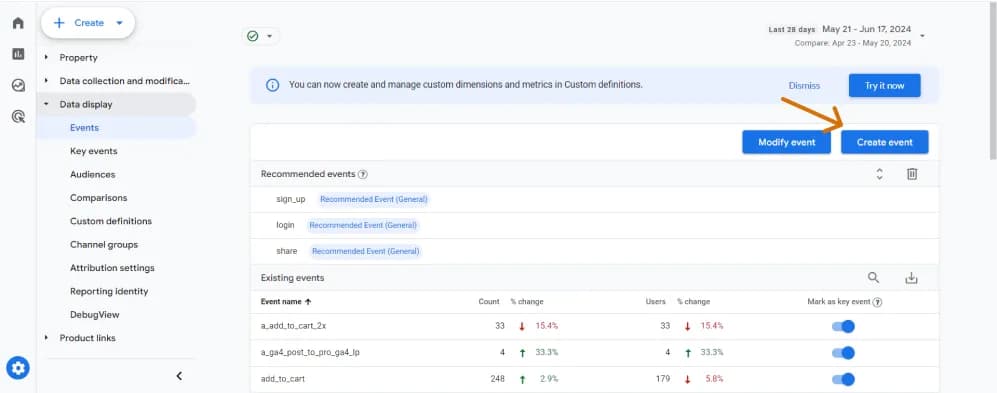Download existing events with the download icon

(x=911, y=278)
